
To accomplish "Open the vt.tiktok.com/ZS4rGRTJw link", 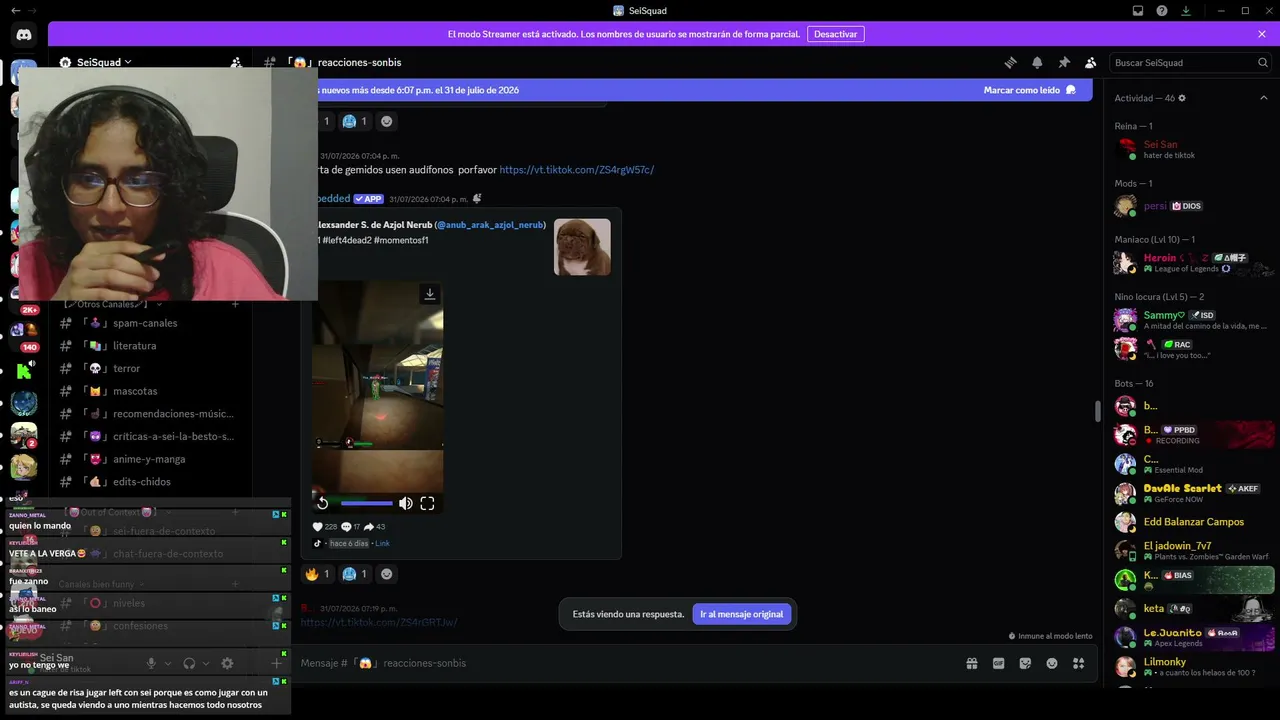I will pyautogui.click(x=379, y=623).
